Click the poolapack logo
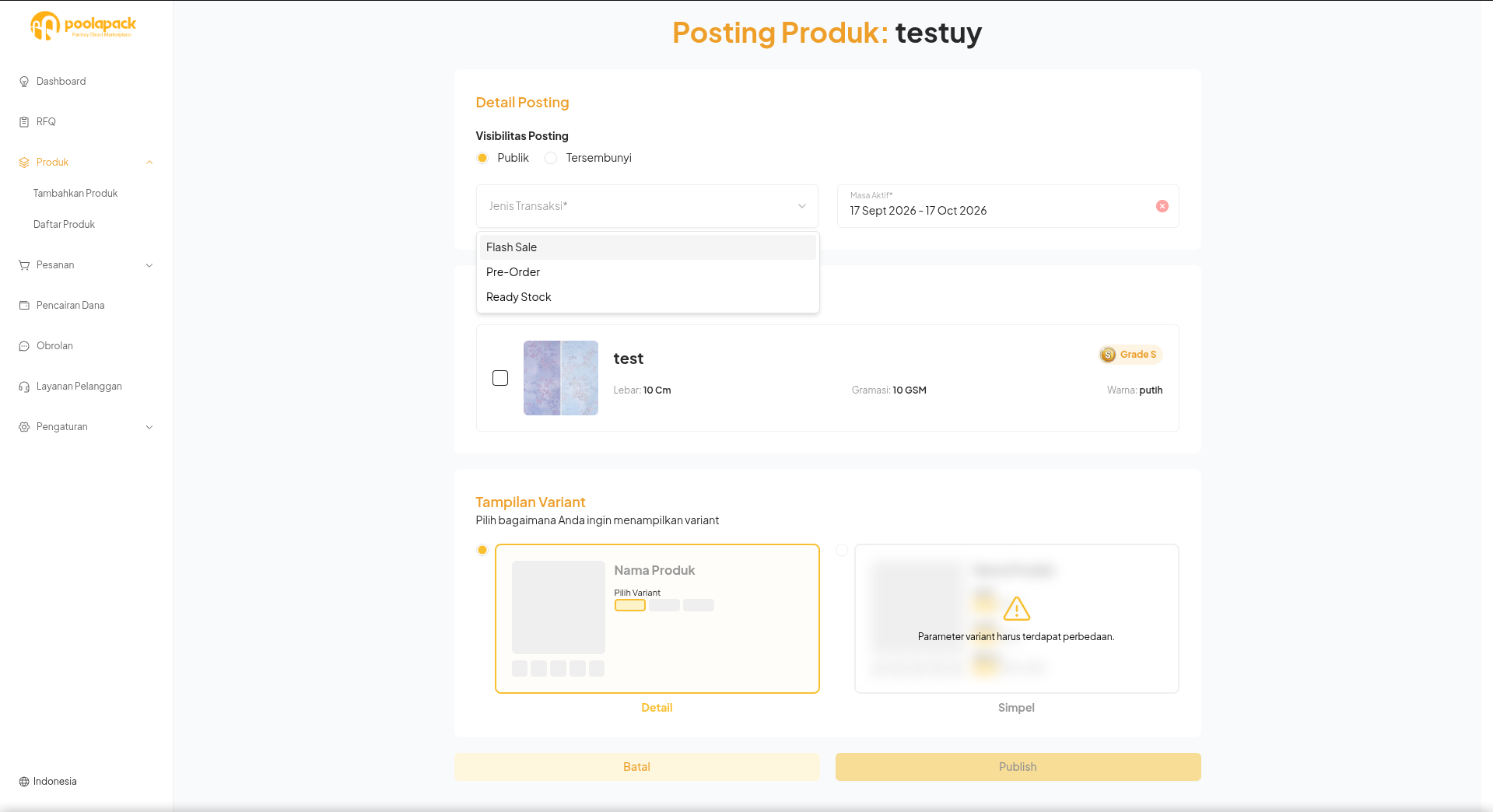1493x812 pixels. pos(83,26)
